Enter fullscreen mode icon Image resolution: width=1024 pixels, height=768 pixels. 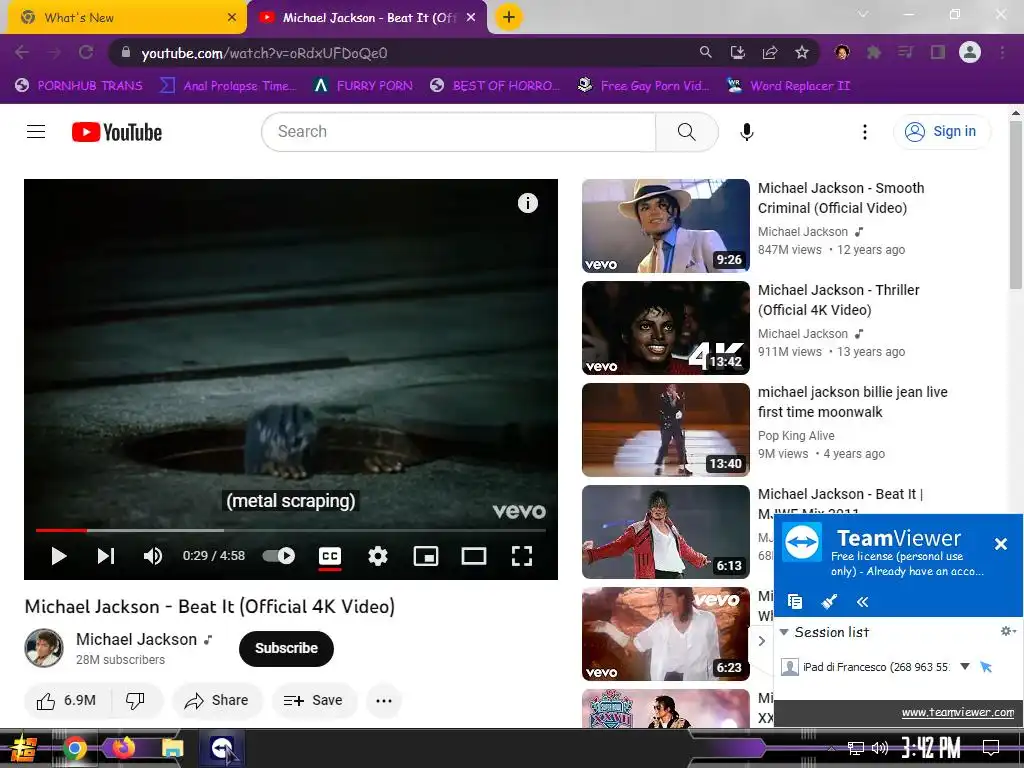[x=522, y=556]
